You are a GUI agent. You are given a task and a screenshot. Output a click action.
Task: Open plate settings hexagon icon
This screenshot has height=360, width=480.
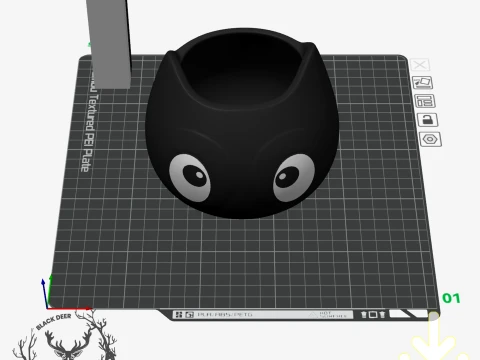tap(430, 139)
